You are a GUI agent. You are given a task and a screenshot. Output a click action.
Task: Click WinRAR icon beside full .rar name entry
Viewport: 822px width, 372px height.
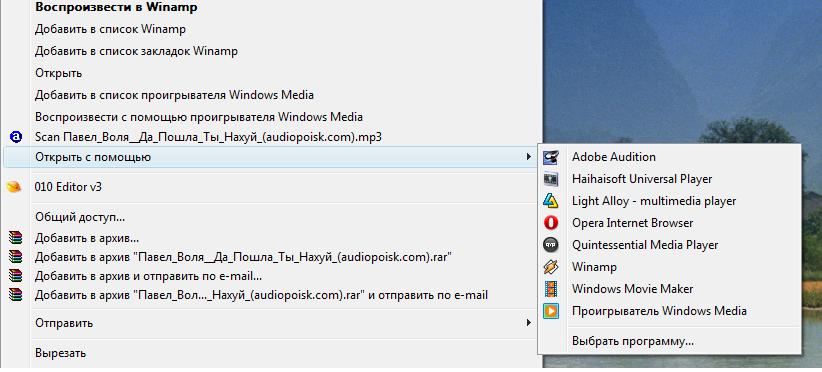click(x=16, y=257)
